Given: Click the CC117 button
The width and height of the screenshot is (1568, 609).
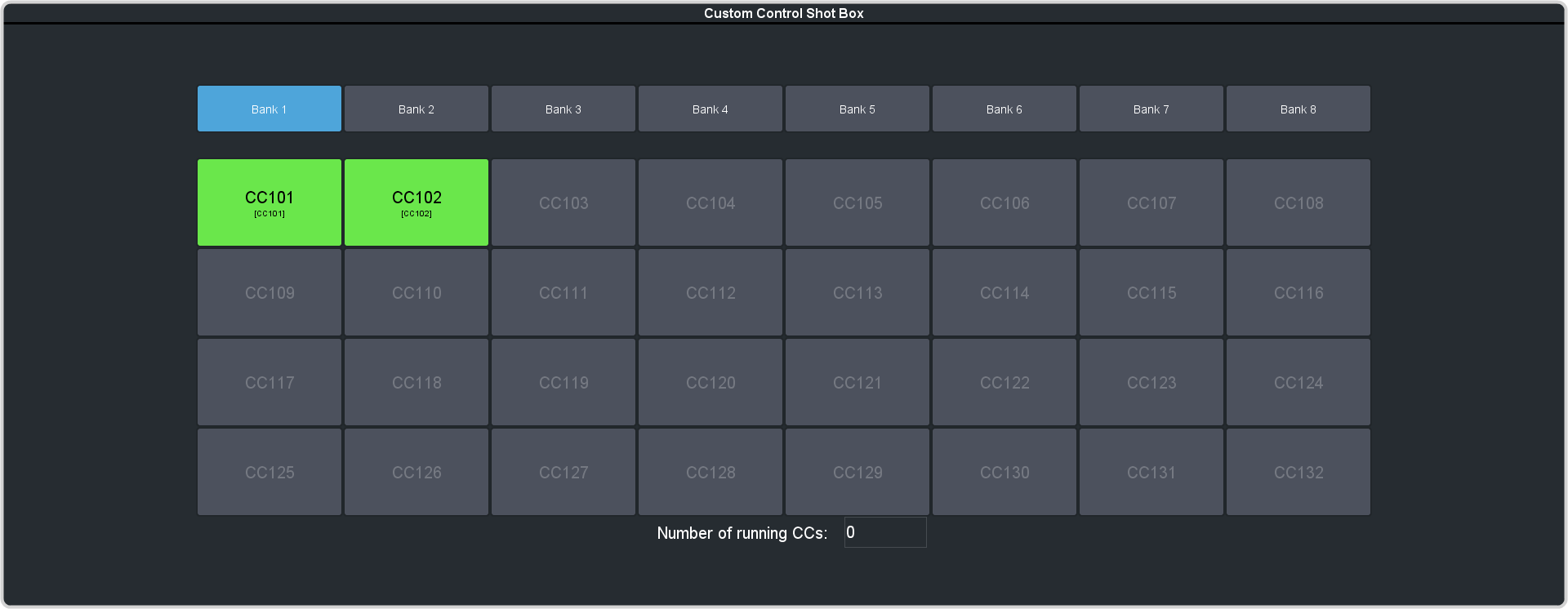Looking at the screenshot, I should (269, 382).
